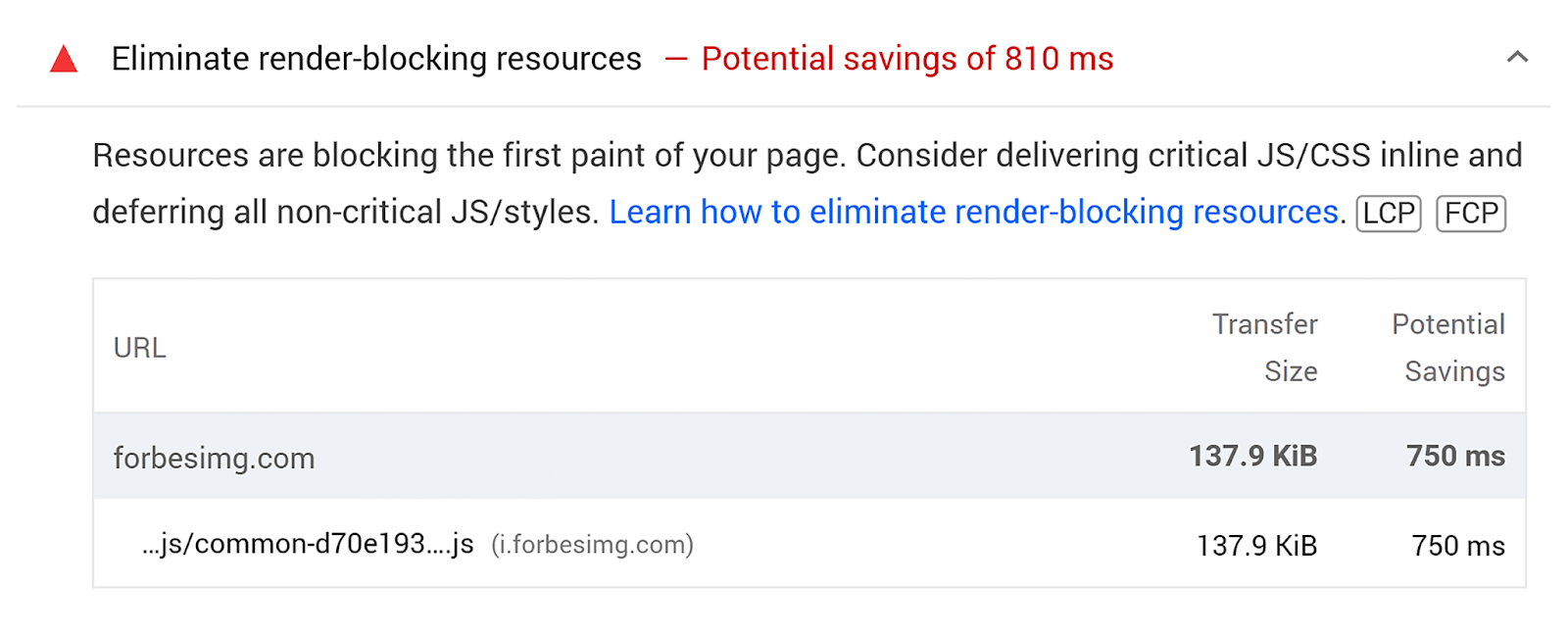Click the Transfer Size column header
This screenshot has height=633, width=1568.
coord(1265,348)
